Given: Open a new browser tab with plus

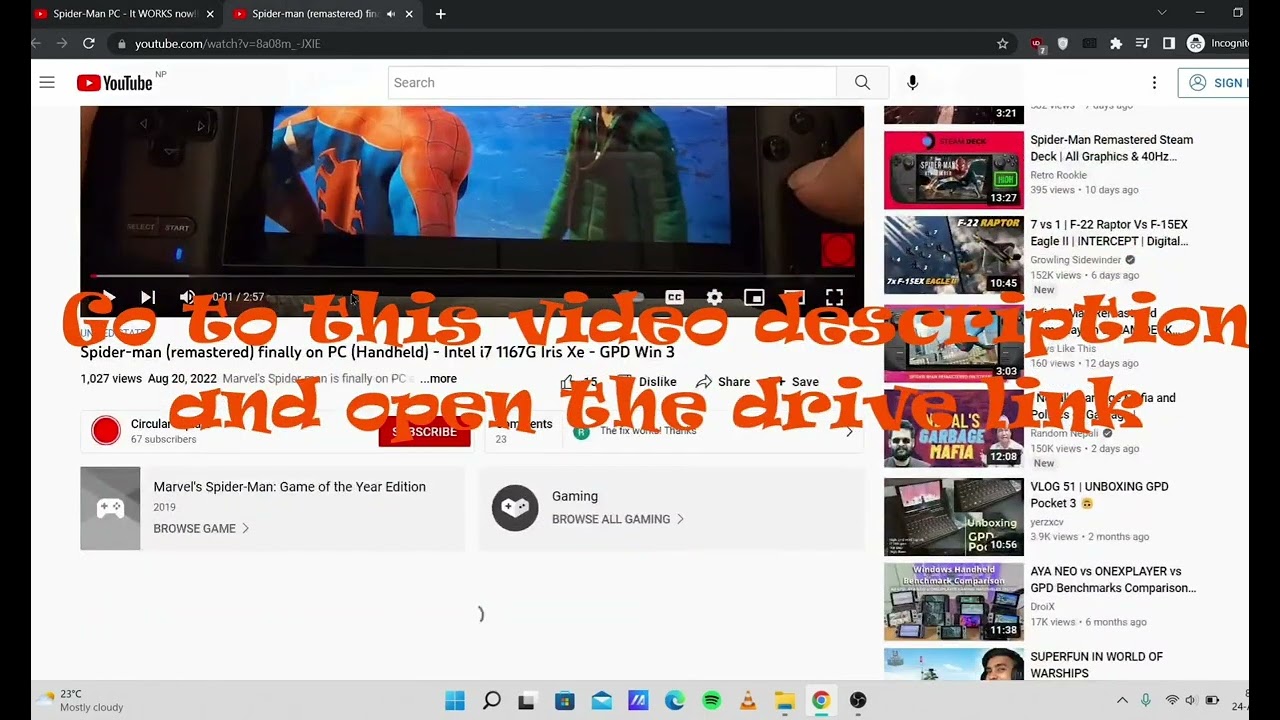Looking at the screenshot, I should pyautogui.click(x=441, y=14).
